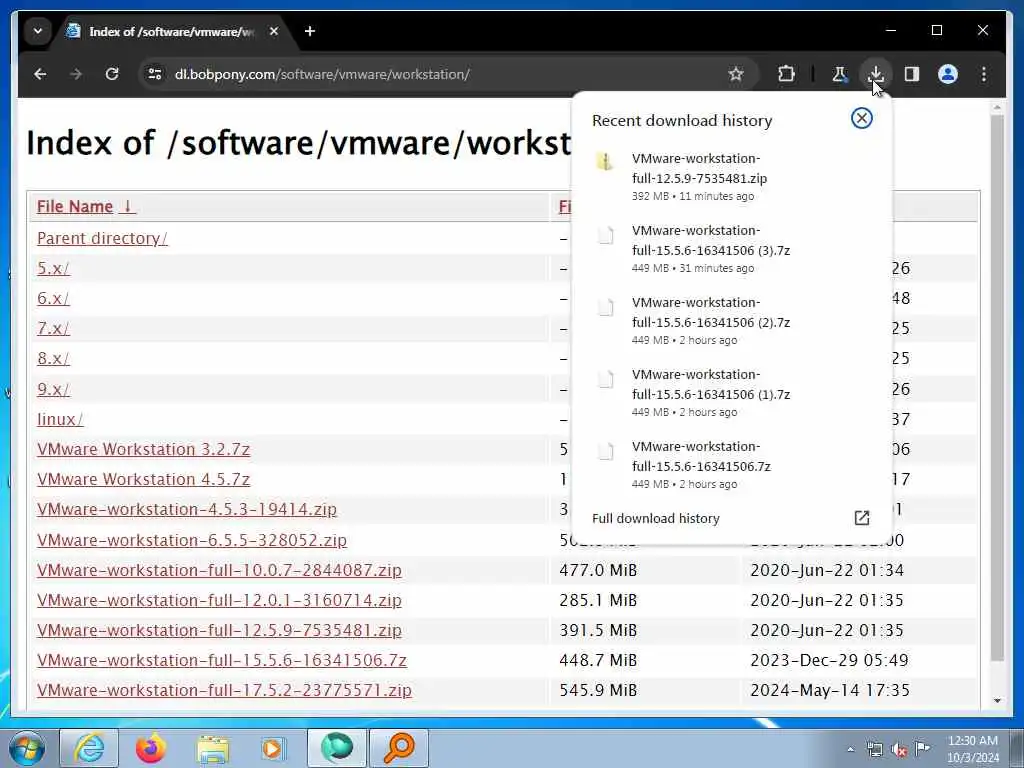
Task: Go back to the previous page
Action: pyautogui.click(x=40, y=74)
